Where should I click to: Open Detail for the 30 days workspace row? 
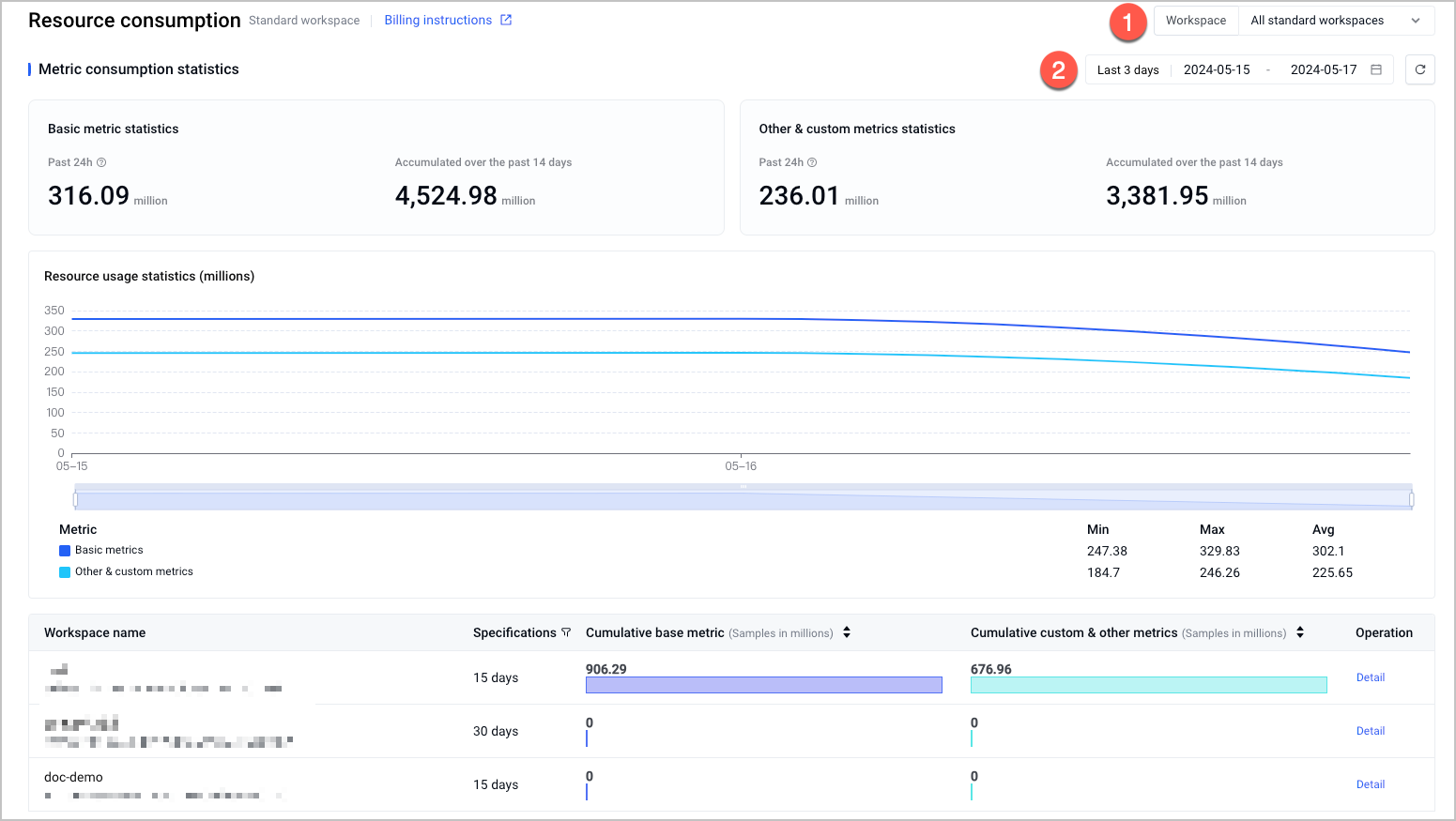point(1371,731)
